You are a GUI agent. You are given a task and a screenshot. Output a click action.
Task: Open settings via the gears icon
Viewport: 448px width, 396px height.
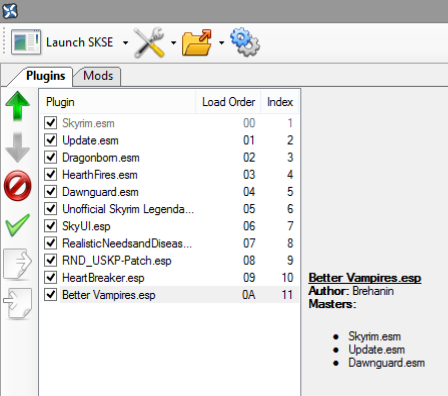245,42
